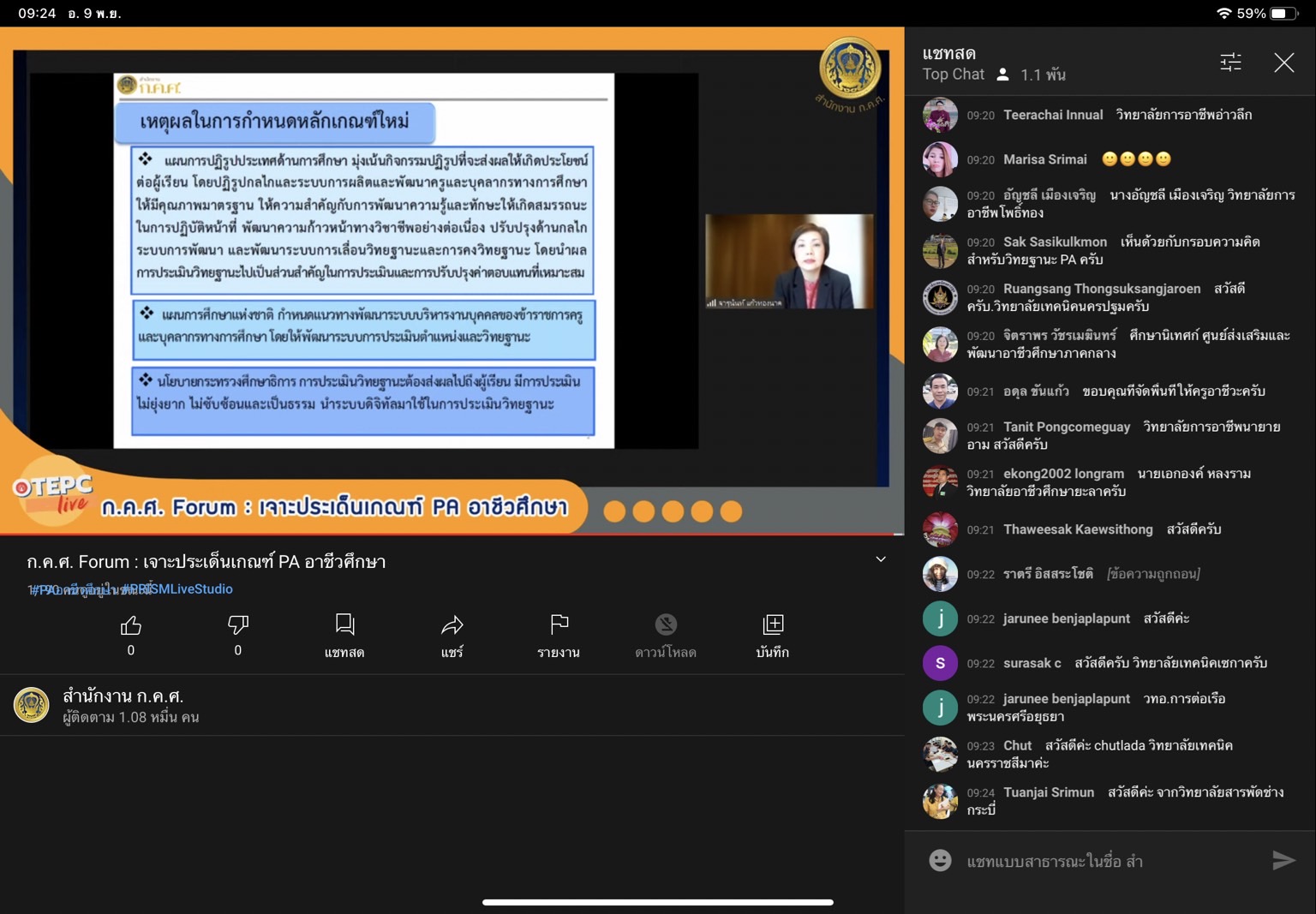The image size is (1316, 914).
Task: Tap ekong2002 longram's avatar
Action: click(940, 482)
